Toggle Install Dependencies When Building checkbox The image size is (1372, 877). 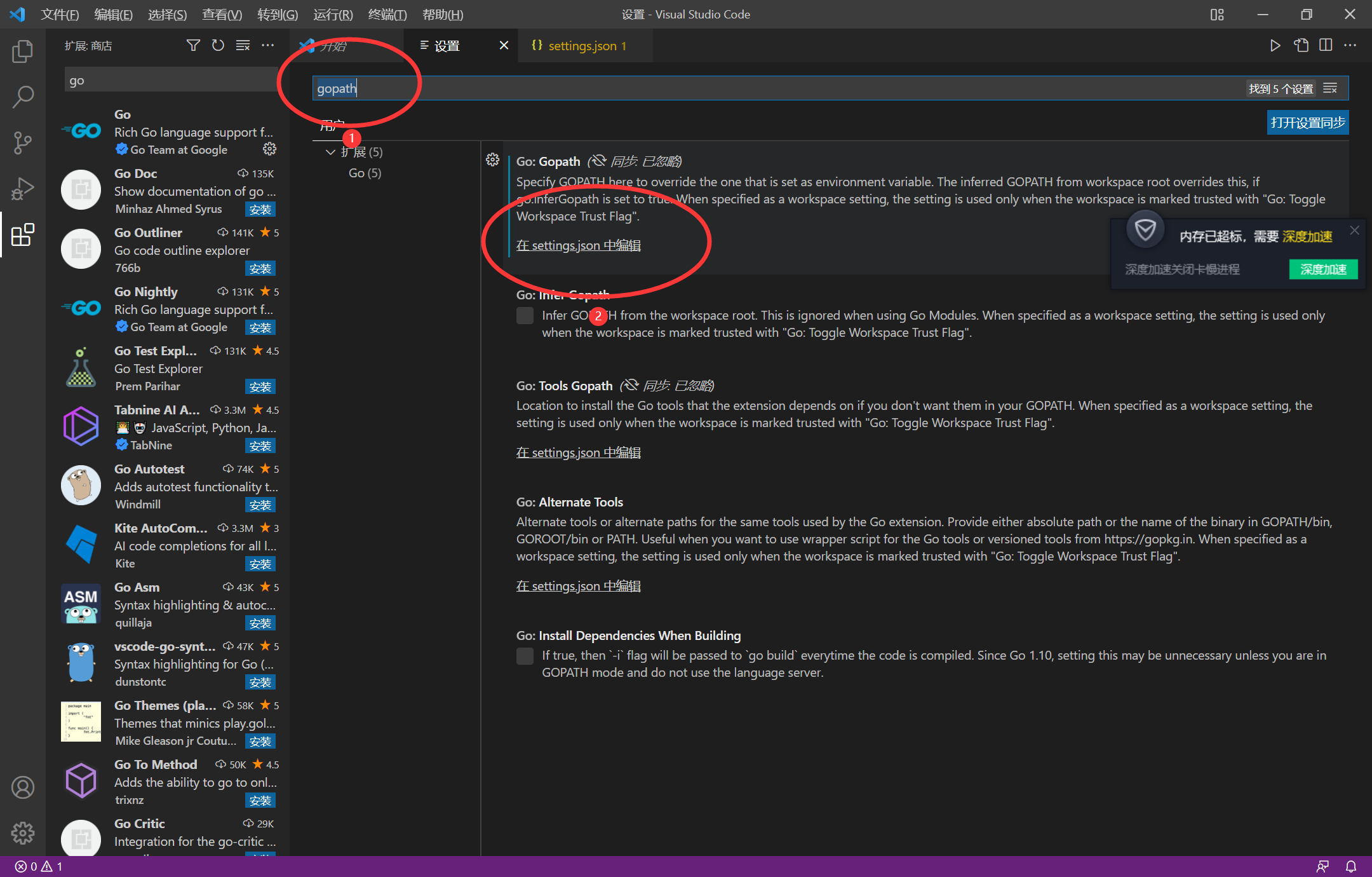pos(525,656)
